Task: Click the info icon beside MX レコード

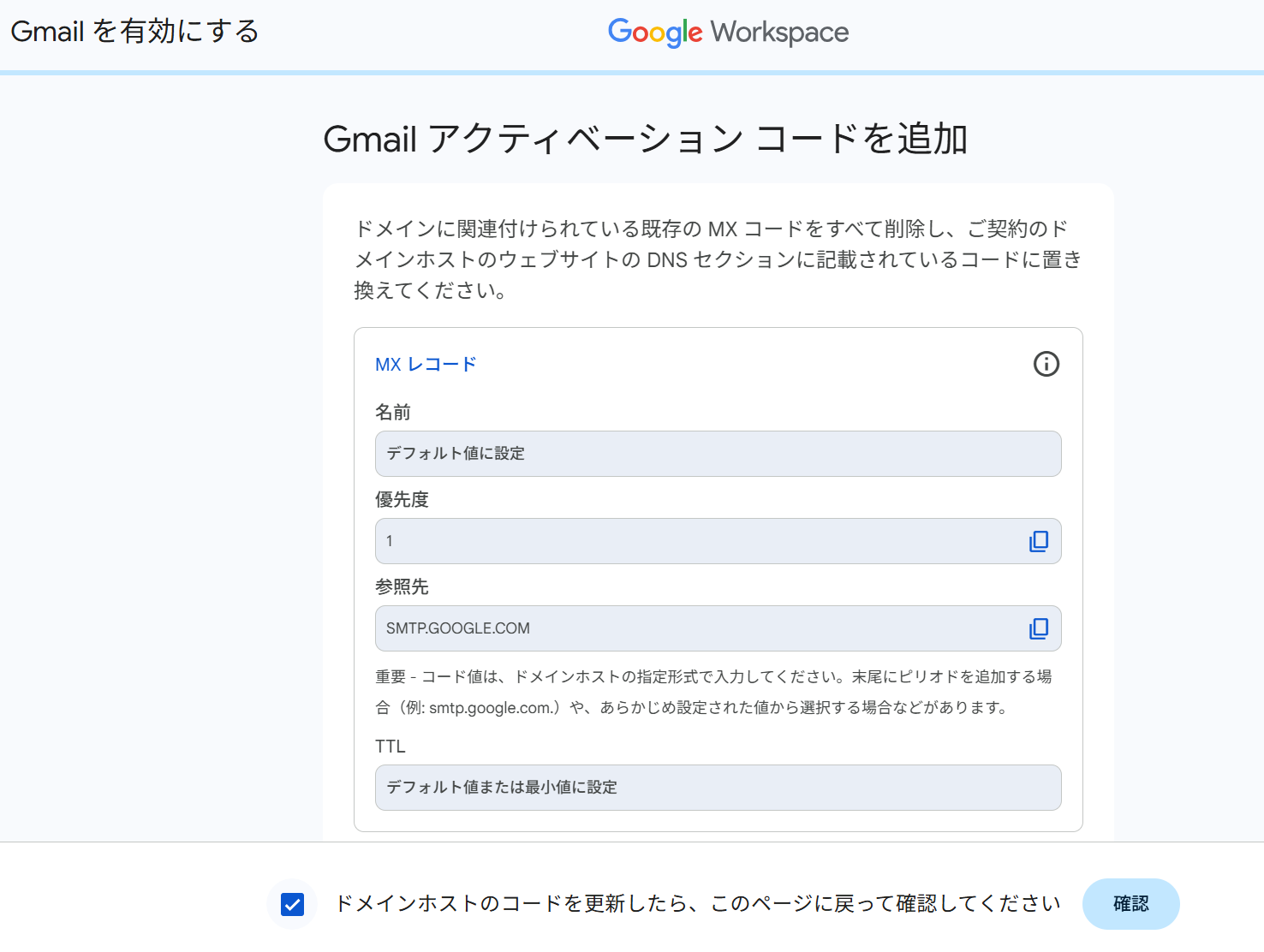Action: point(1046,364)
